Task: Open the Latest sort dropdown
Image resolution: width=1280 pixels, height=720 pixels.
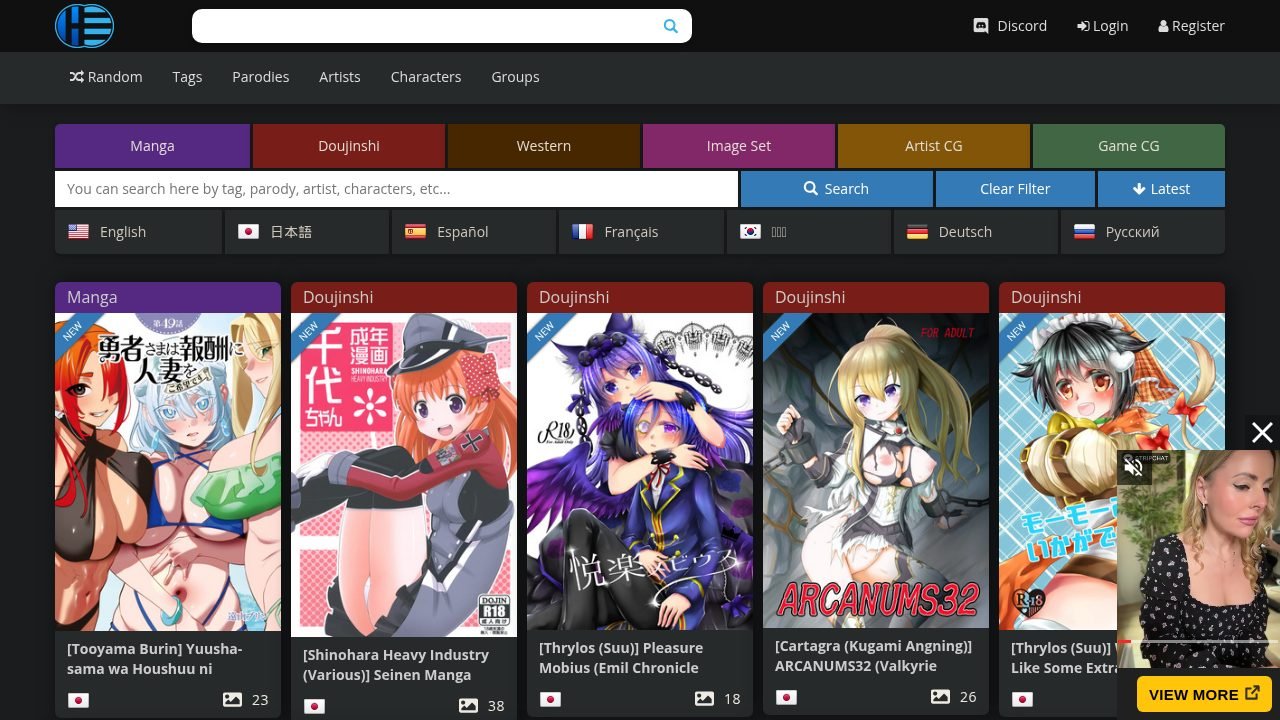Action: pos(1161,189)
